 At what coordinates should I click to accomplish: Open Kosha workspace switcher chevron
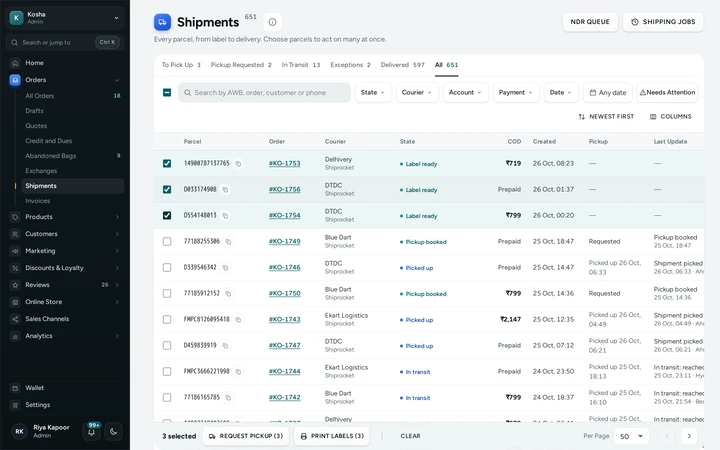click(116, 18)
